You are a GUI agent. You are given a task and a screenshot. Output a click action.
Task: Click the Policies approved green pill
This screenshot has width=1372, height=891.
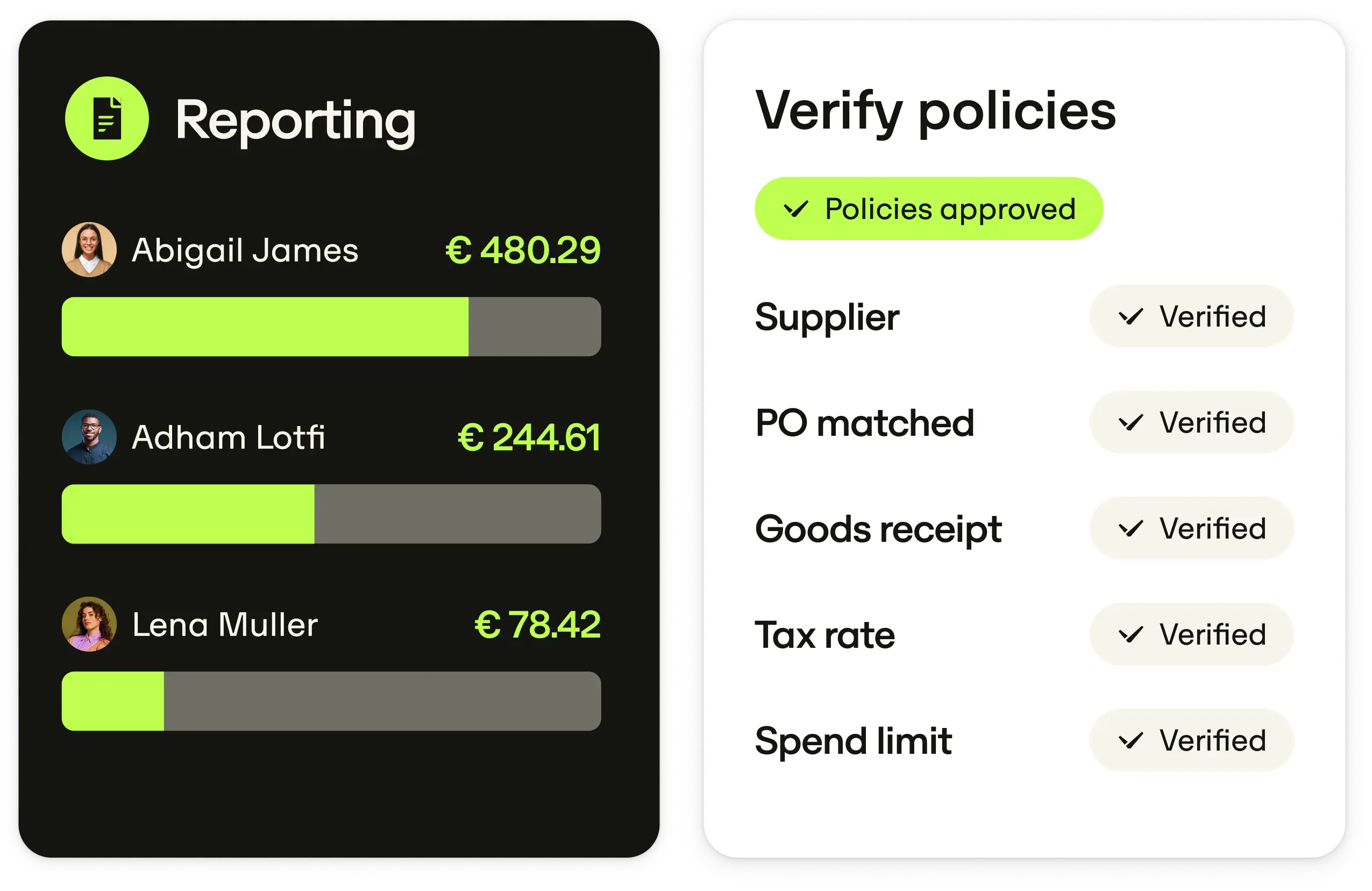click(x=929, y=209)
